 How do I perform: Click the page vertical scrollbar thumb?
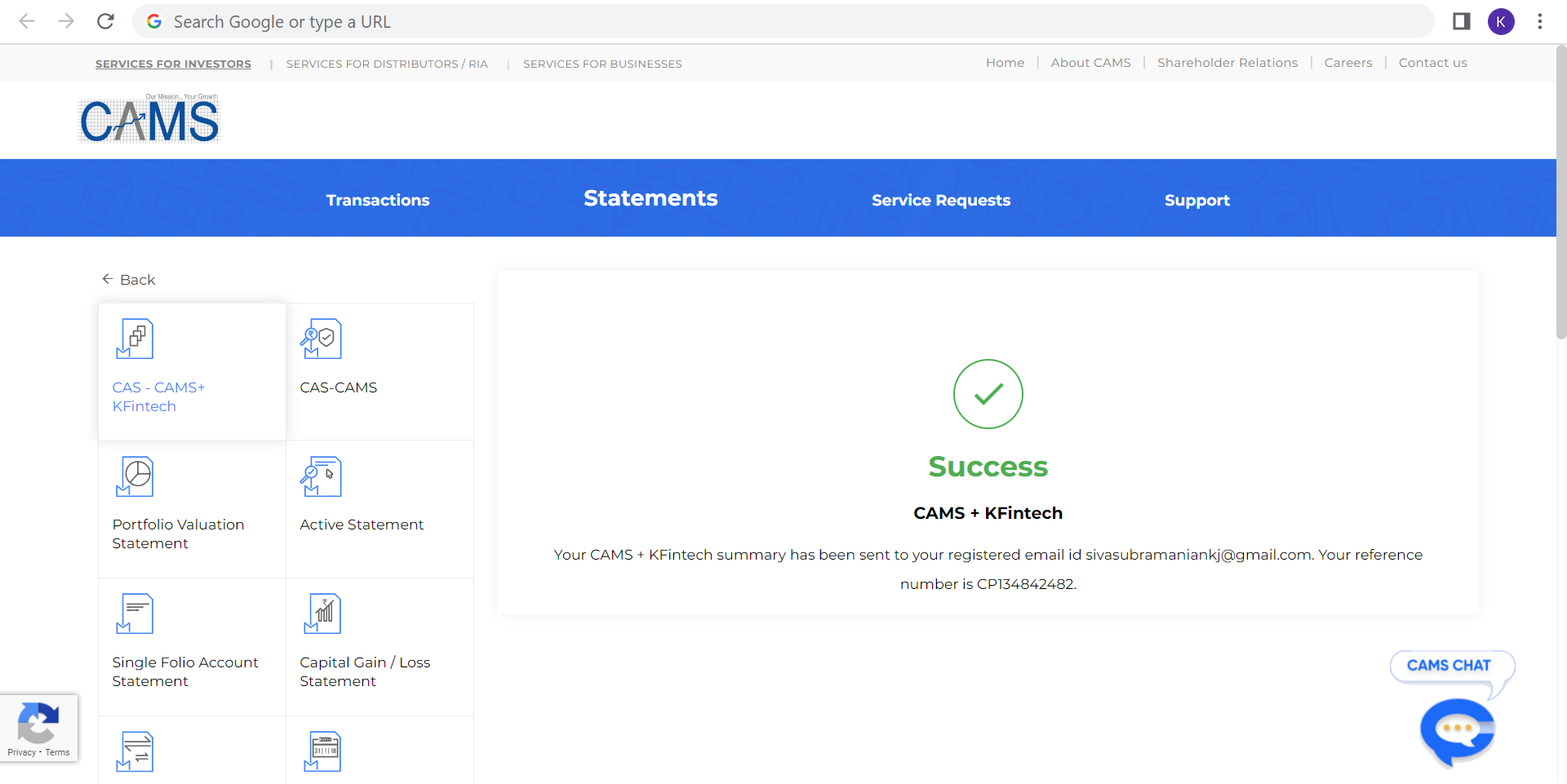tap(1561, 193)
